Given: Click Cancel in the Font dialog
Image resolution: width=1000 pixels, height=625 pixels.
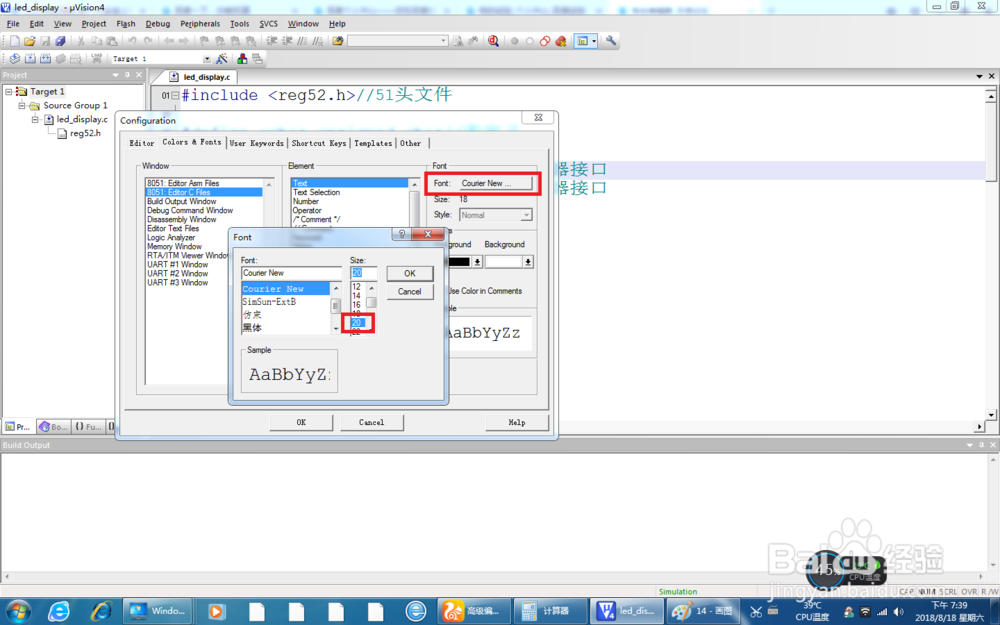Looking at the screenshot, I should 410,291.
